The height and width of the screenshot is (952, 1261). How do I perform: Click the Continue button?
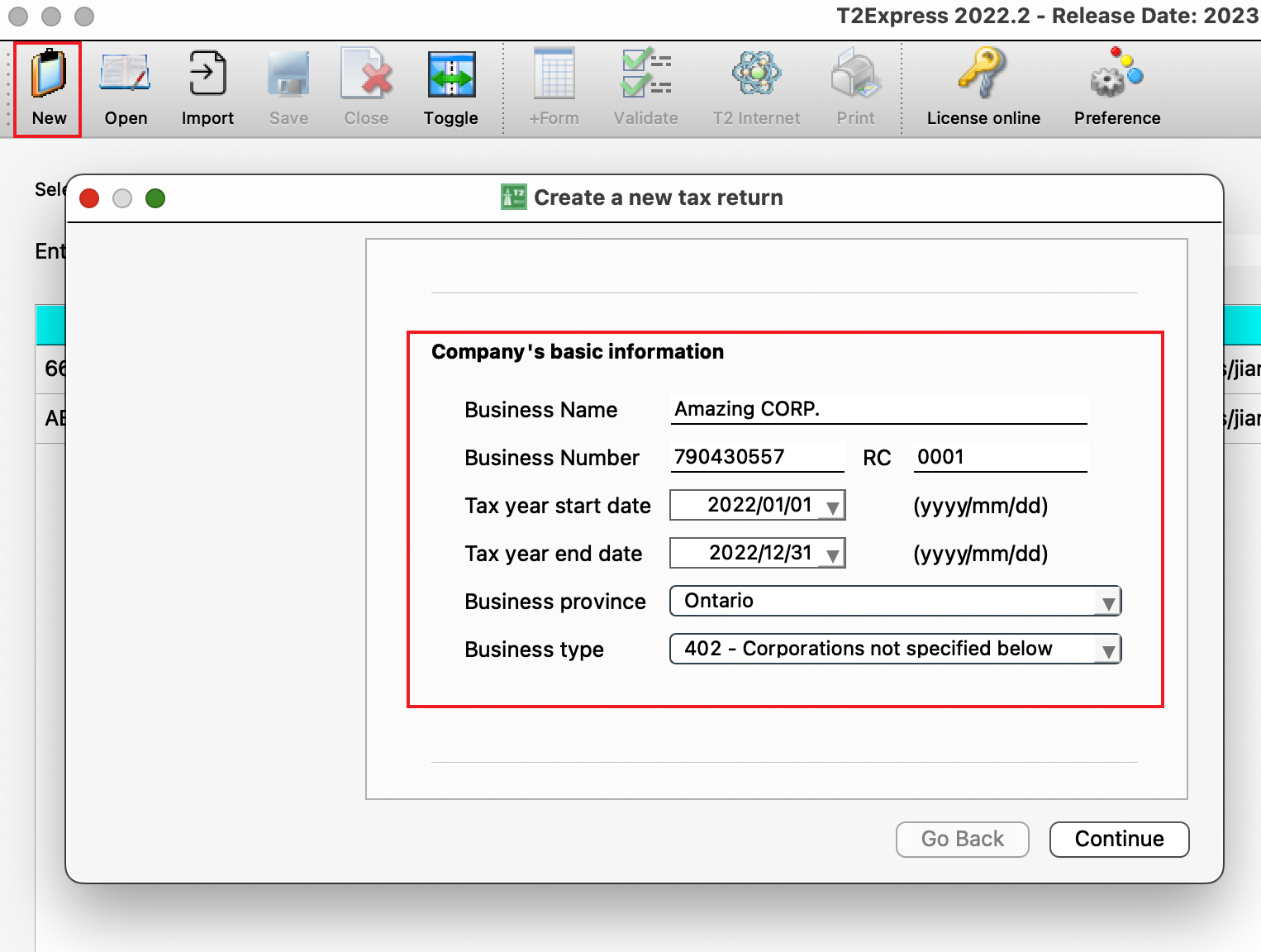(1119, 839)
